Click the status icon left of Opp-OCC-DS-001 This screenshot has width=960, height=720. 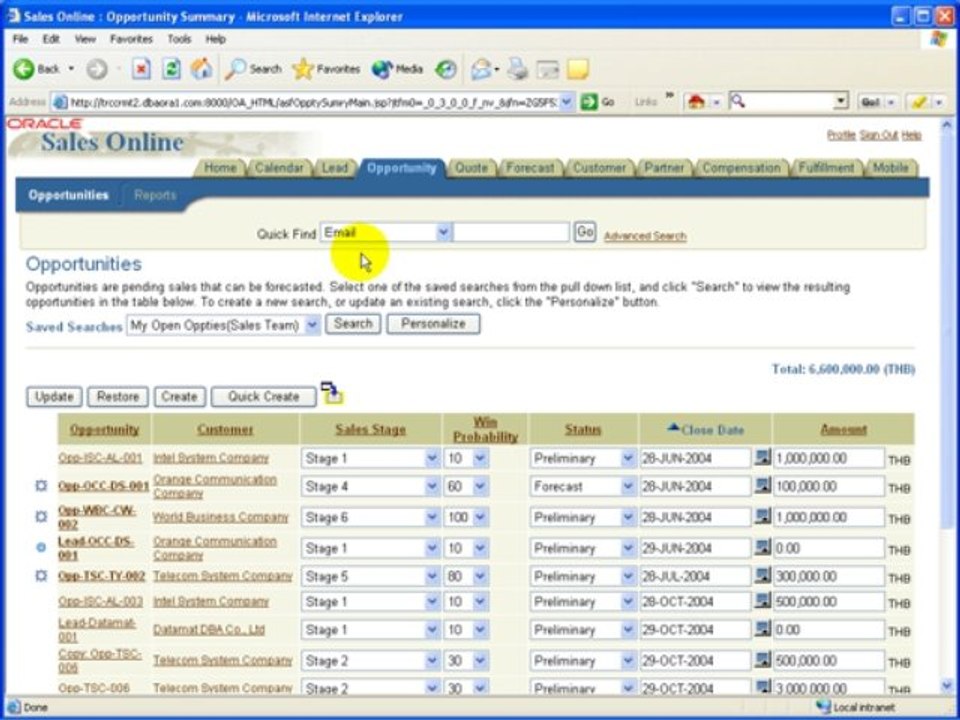pos(41,486)
